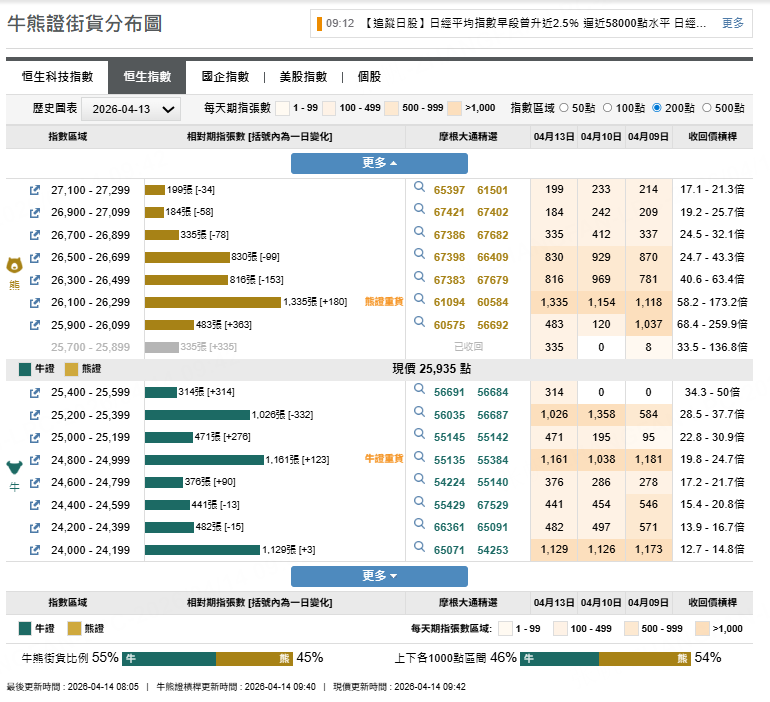Click search icon beside warrant 61094
Viewport: 770px width, 702px height.
tap(421, 302)
